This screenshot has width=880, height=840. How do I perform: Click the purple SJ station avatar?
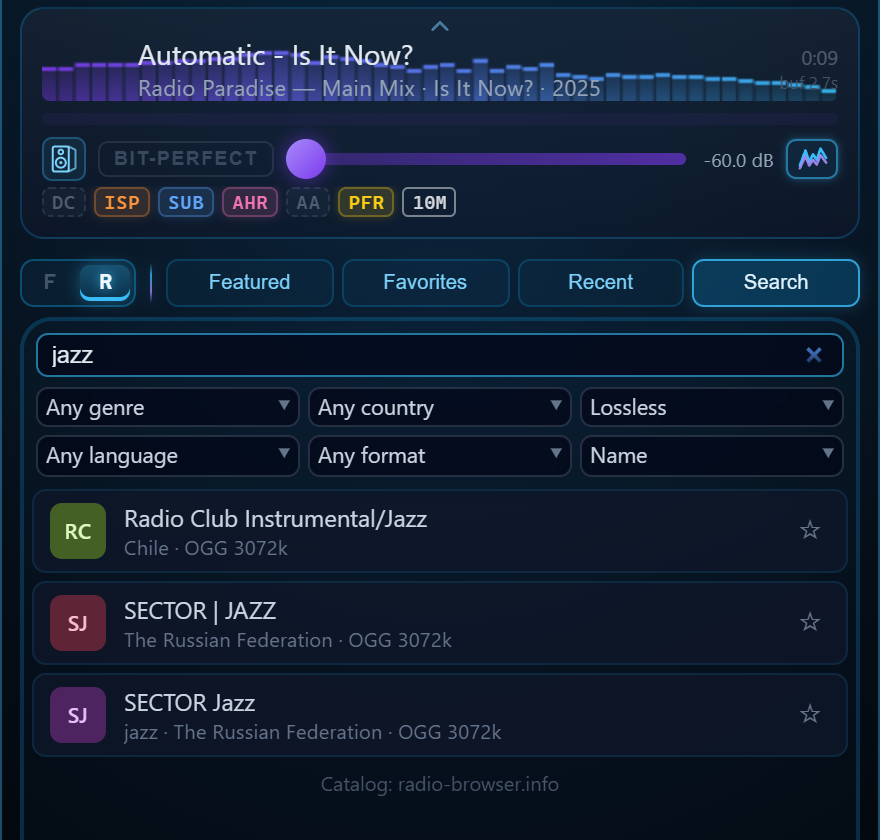78,715
